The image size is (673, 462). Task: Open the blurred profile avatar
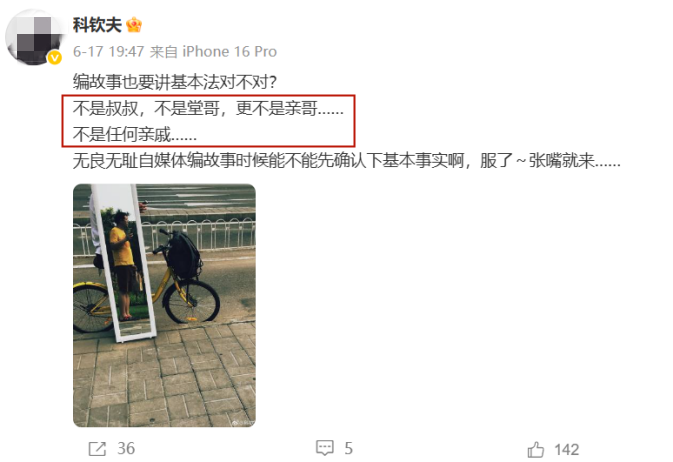34,37
